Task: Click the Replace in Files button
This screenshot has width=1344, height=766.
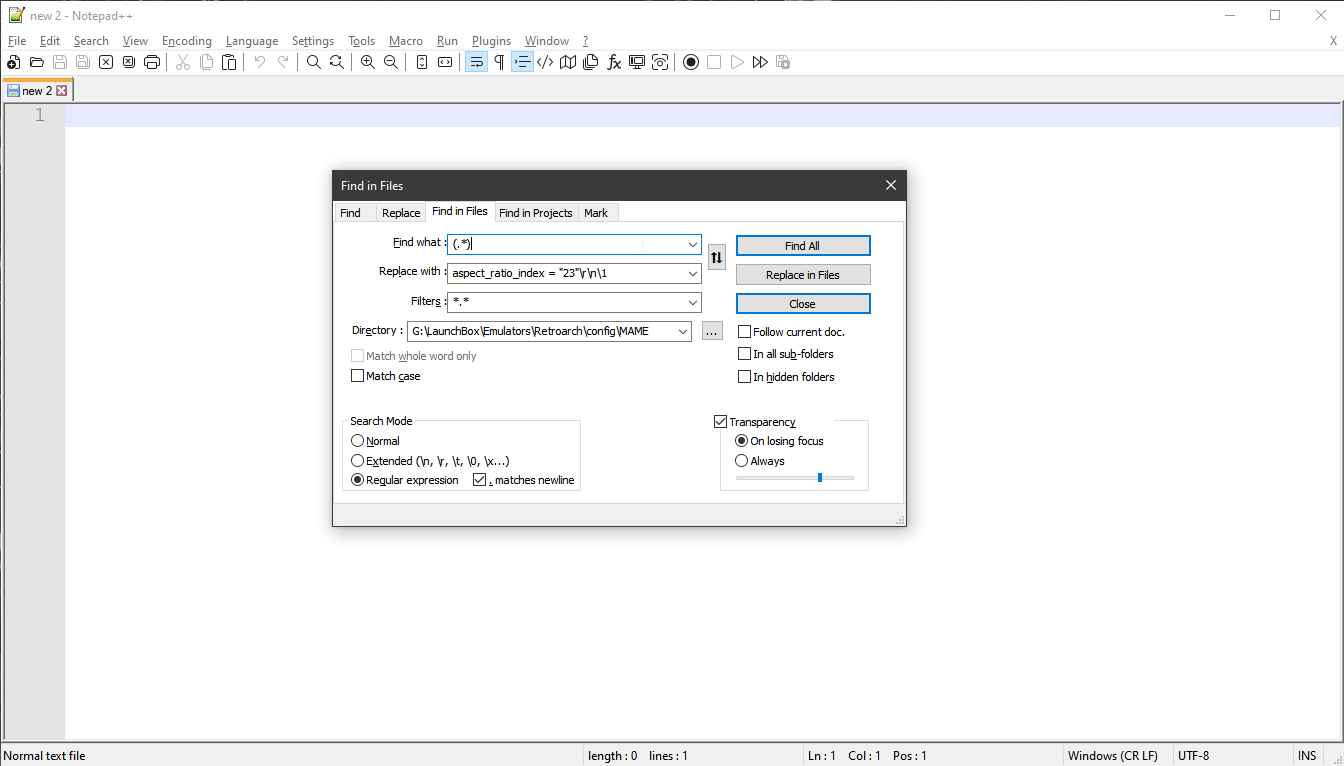Action: [802, 275]
